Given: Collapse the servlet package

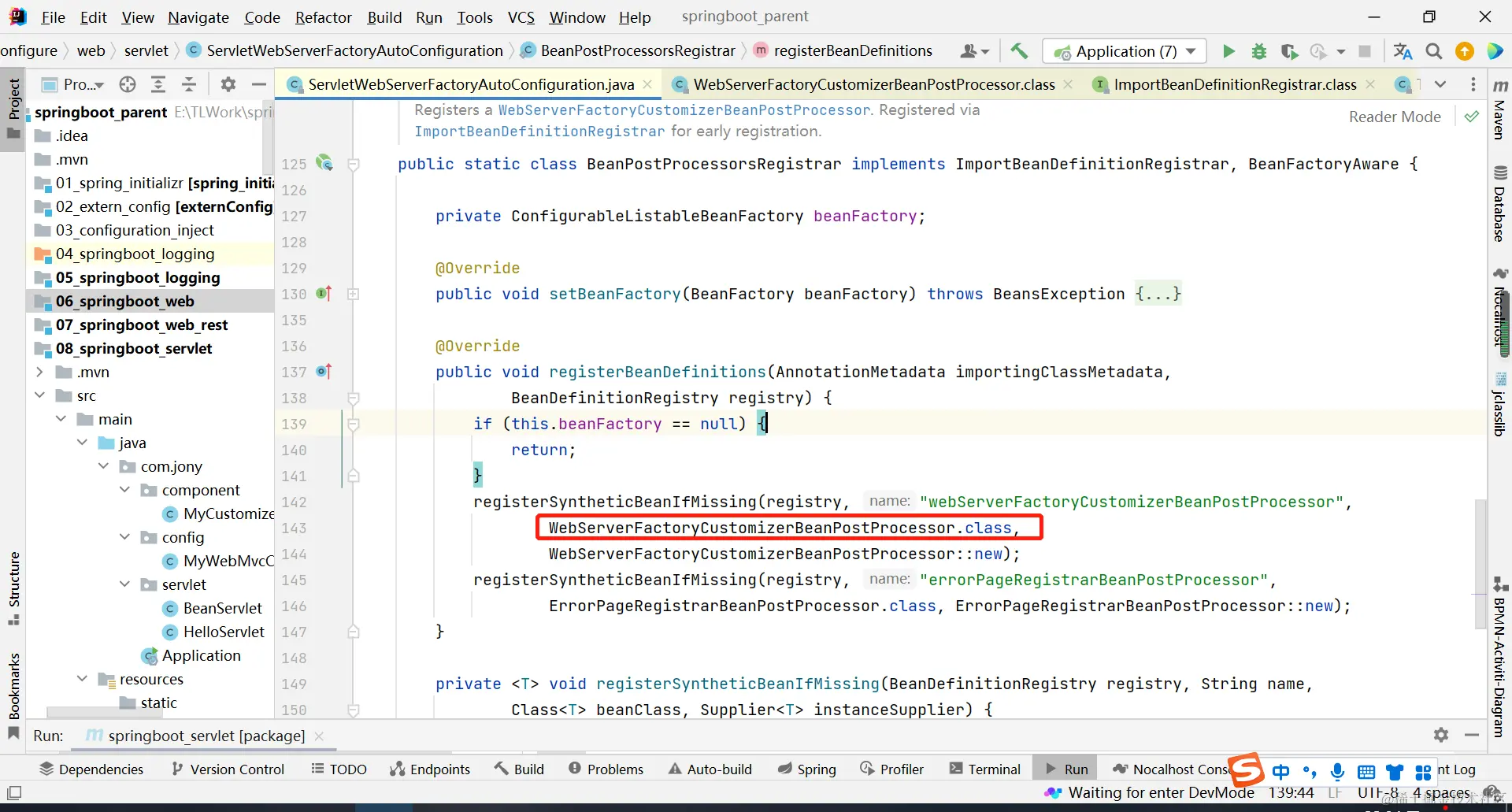Looking at the screenshot, I should pos(124,584).
